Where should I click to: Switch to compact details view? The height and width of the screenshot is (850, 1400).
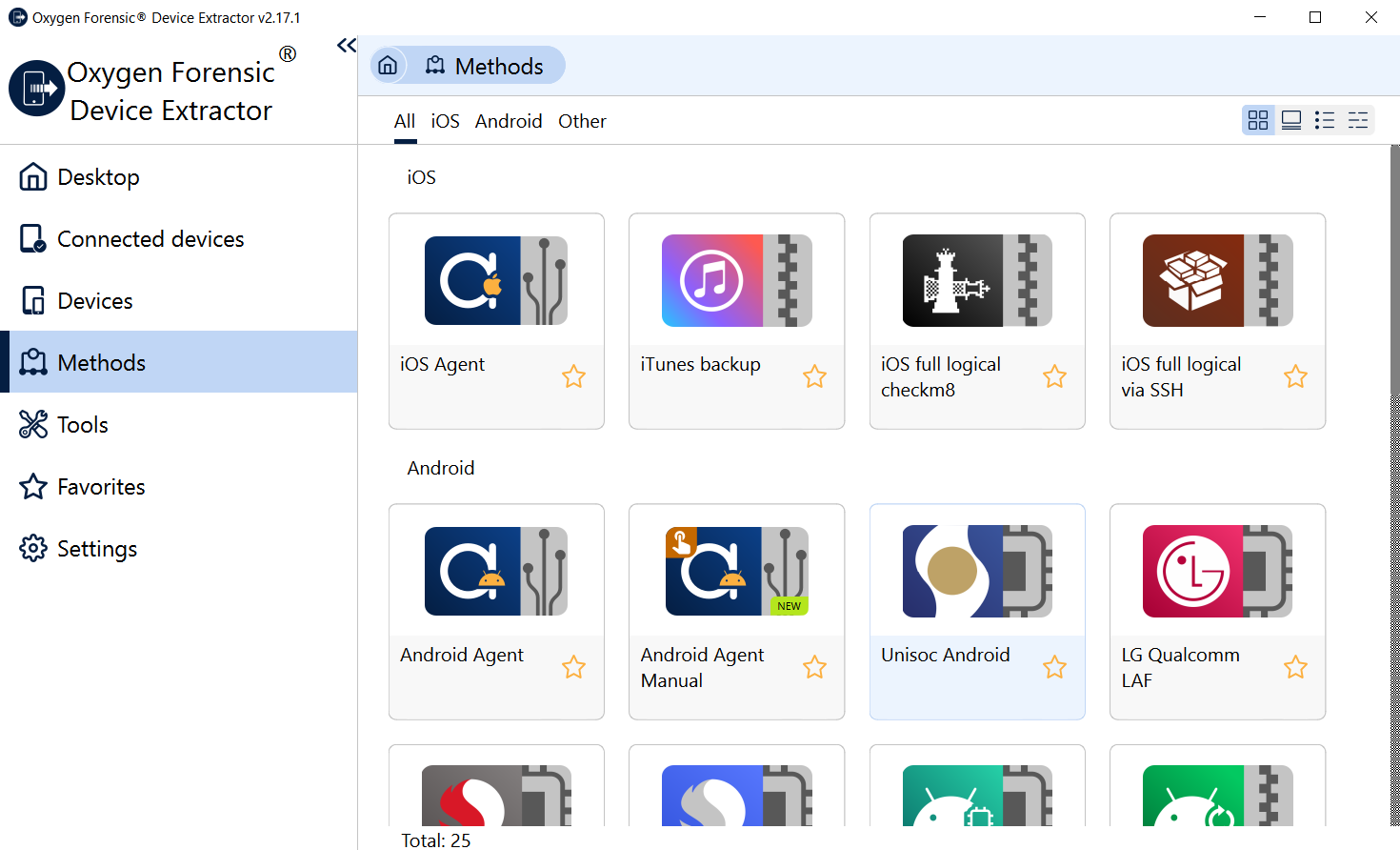[x=1358, y=120]
